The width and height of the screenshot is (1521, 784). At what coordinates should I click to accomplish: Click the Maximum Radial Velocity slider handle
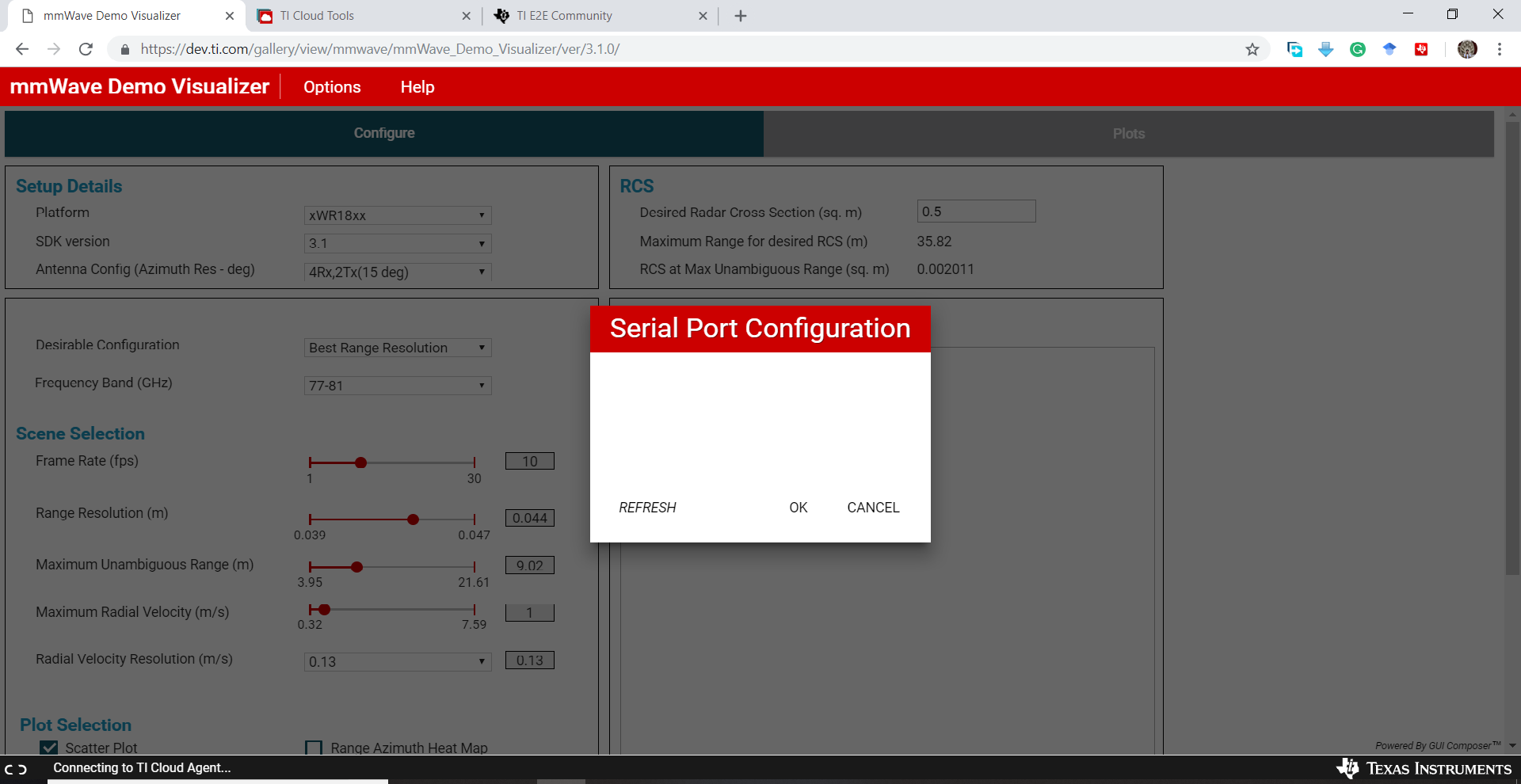point(324,610)
